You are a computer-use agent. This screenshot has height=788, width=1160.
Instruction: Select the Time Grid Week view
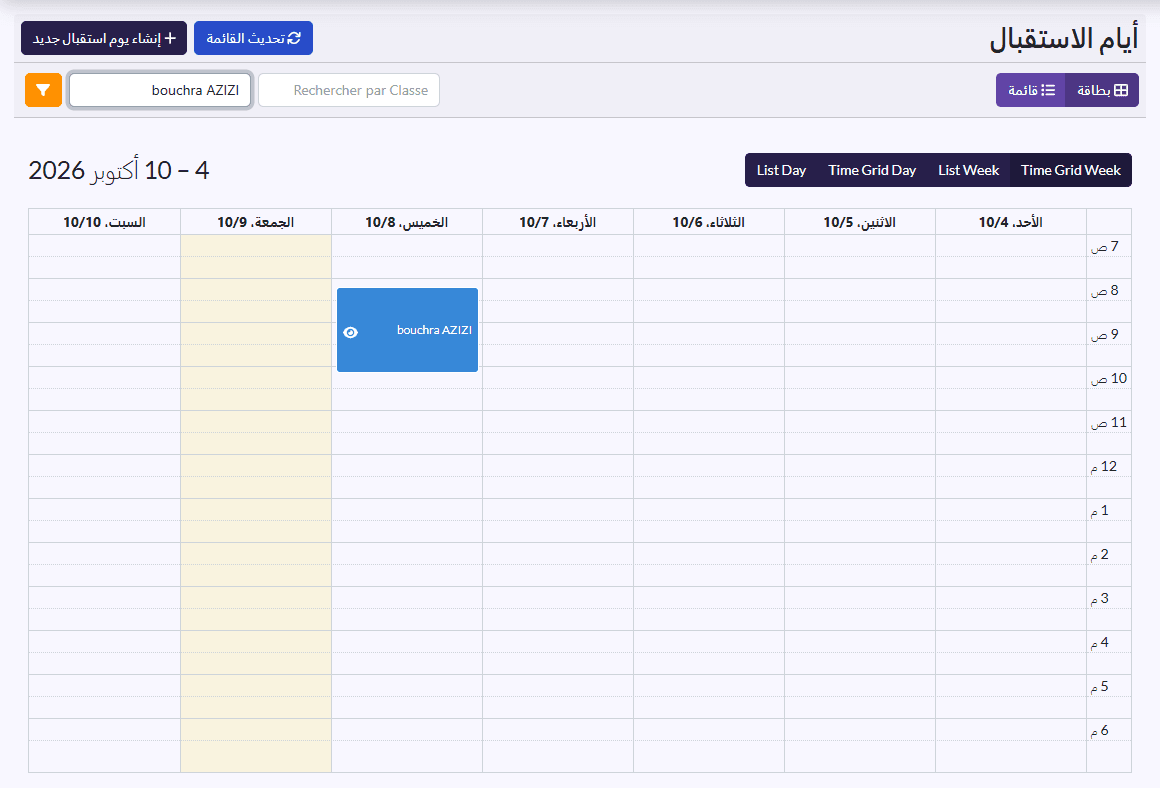(1070, 170)
